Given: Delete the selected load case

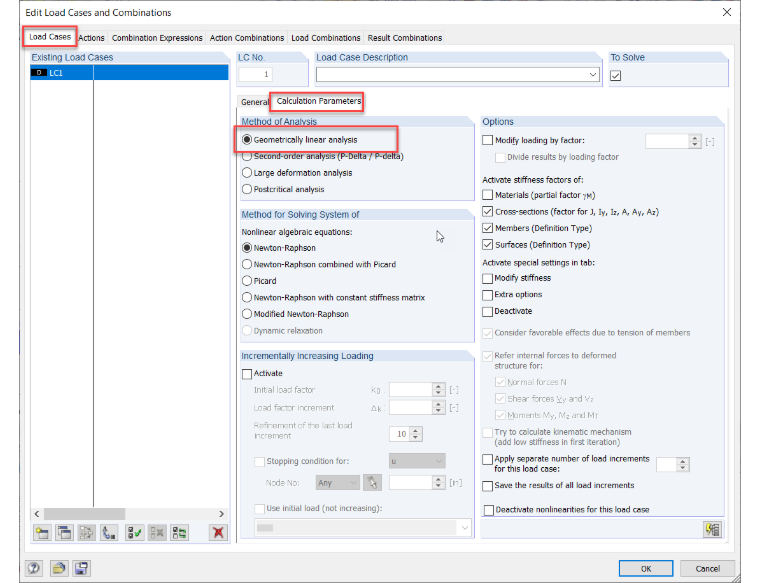Looking at the screenshot, I should 218,533.
